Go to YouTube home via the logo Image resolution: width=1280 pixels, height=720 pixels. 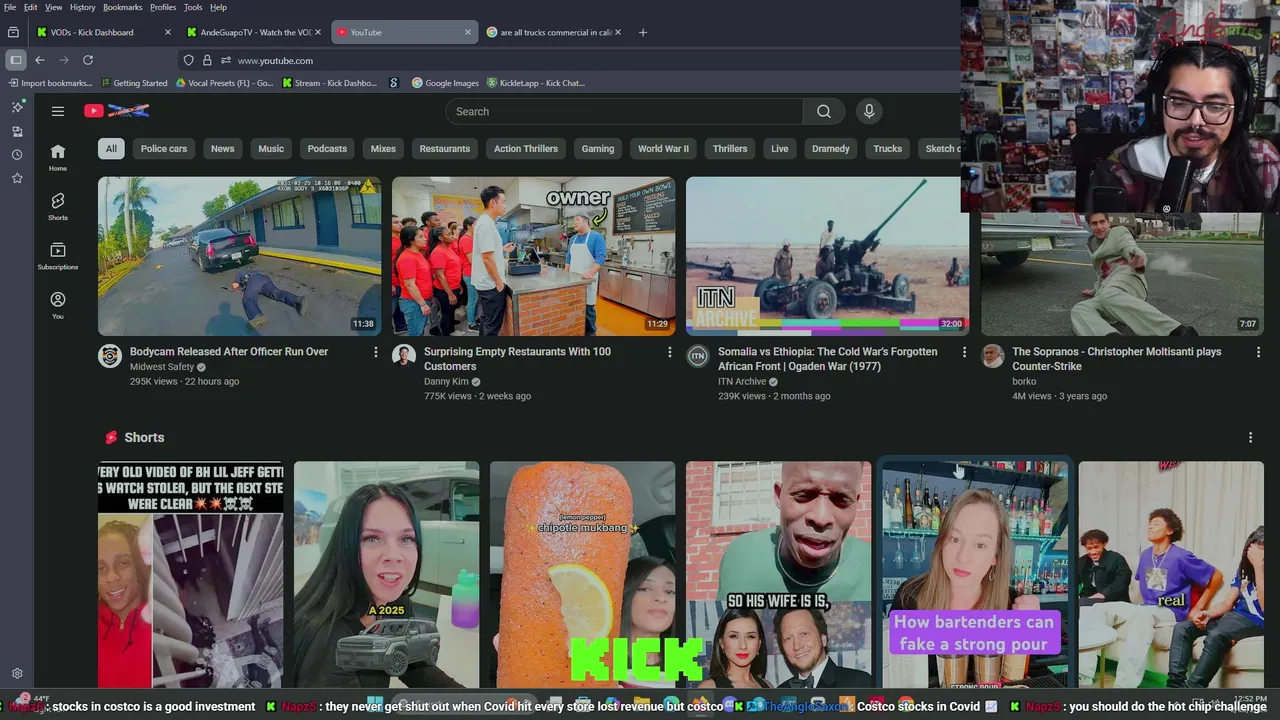117,111
